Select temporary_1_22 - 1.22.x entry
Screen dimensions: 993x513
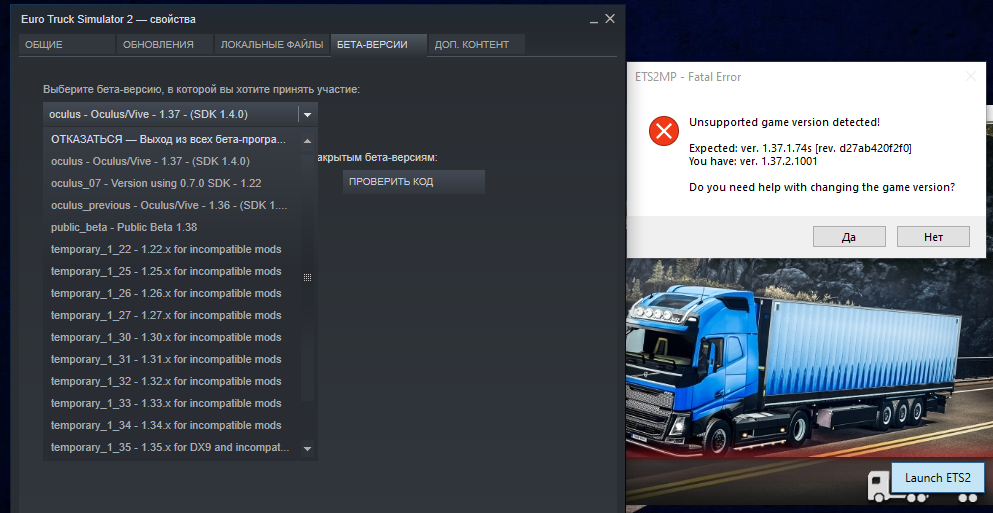point(172,249)
